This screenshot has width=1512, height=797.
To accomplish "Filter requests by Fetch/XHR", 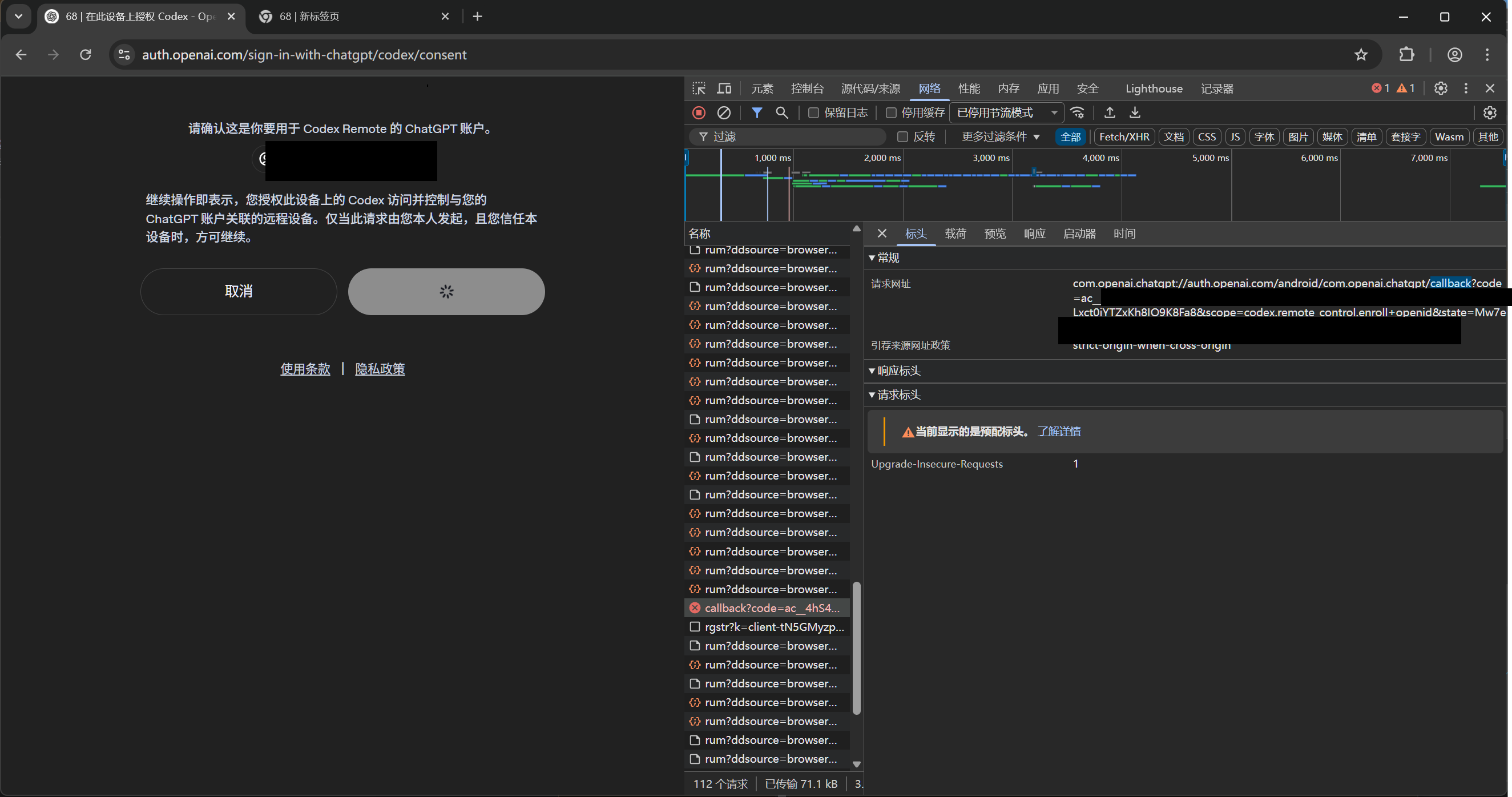I will tap(1124, 137).
